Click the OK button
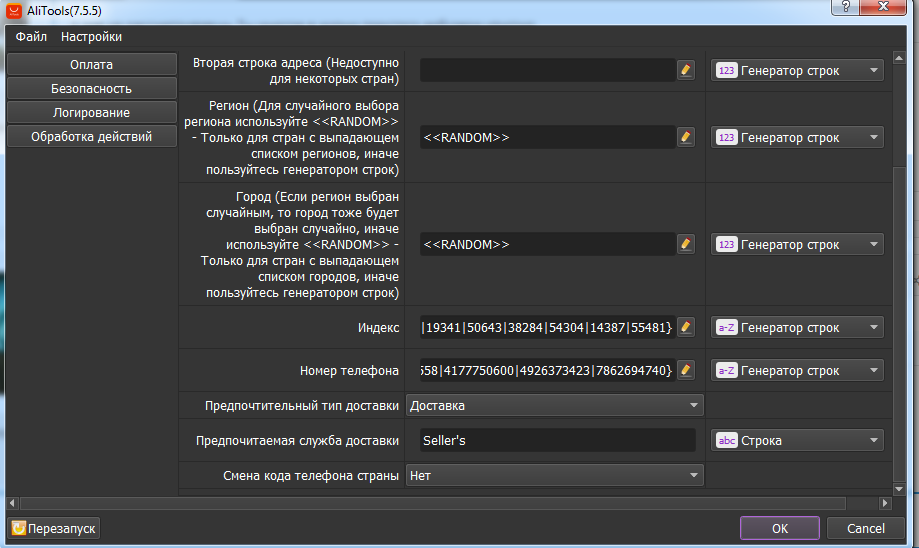 click(x=780, y=528)
